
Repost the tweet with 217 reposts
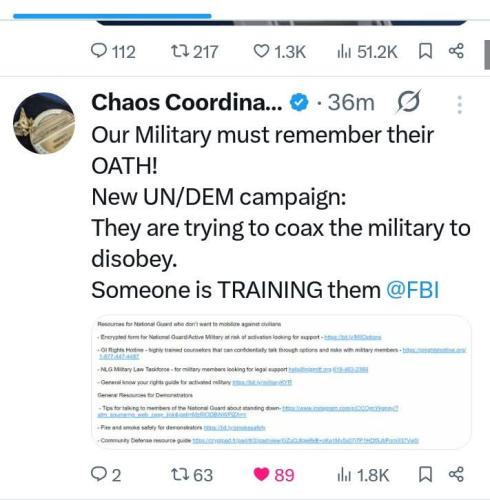pyautogui.click(x=194, y=52)
